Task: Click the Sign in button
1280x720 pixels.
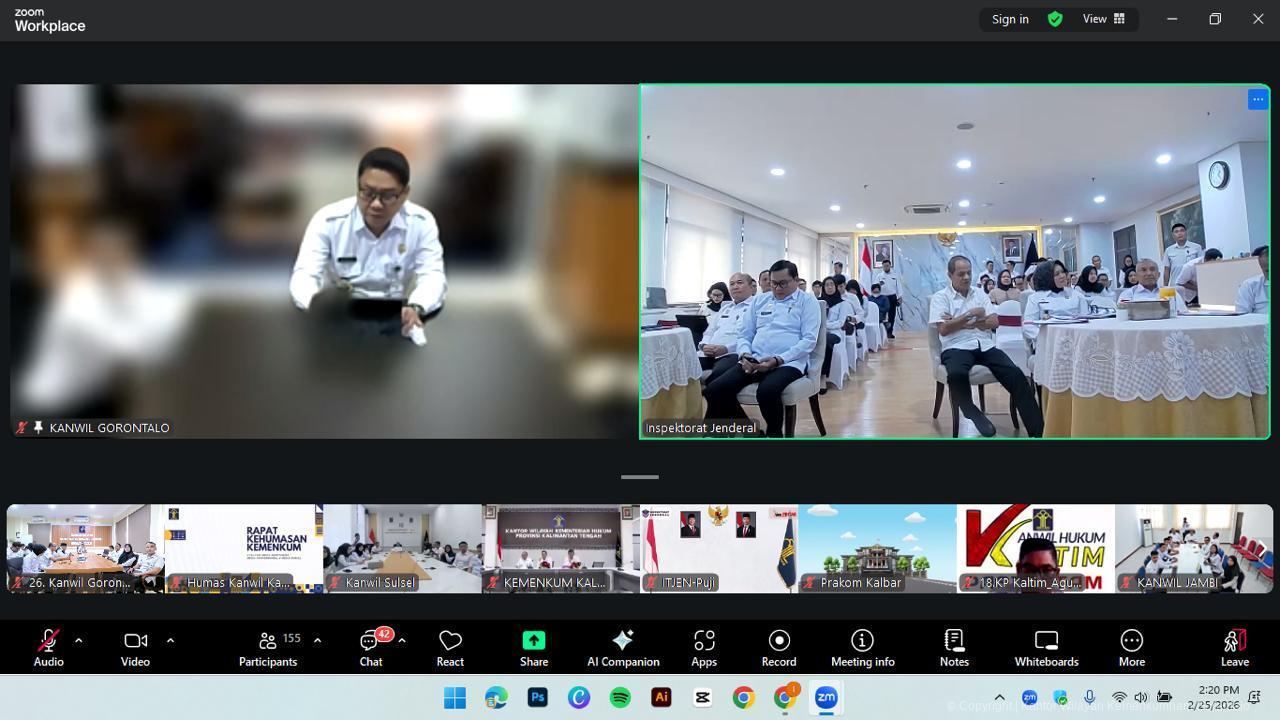Action: 1010,19
